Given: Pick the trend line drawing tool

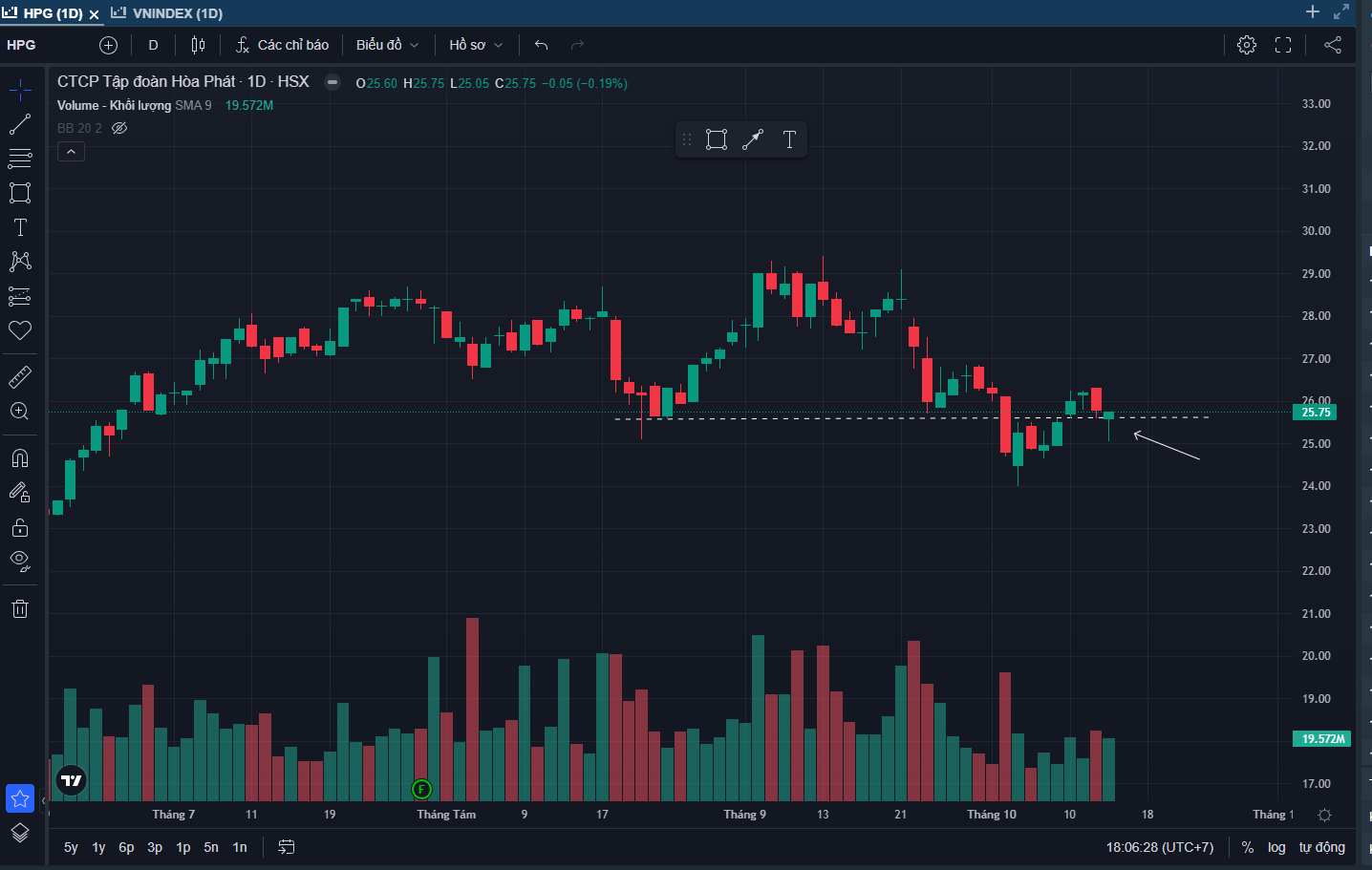Looking at the screenshot, I should 20,125.
